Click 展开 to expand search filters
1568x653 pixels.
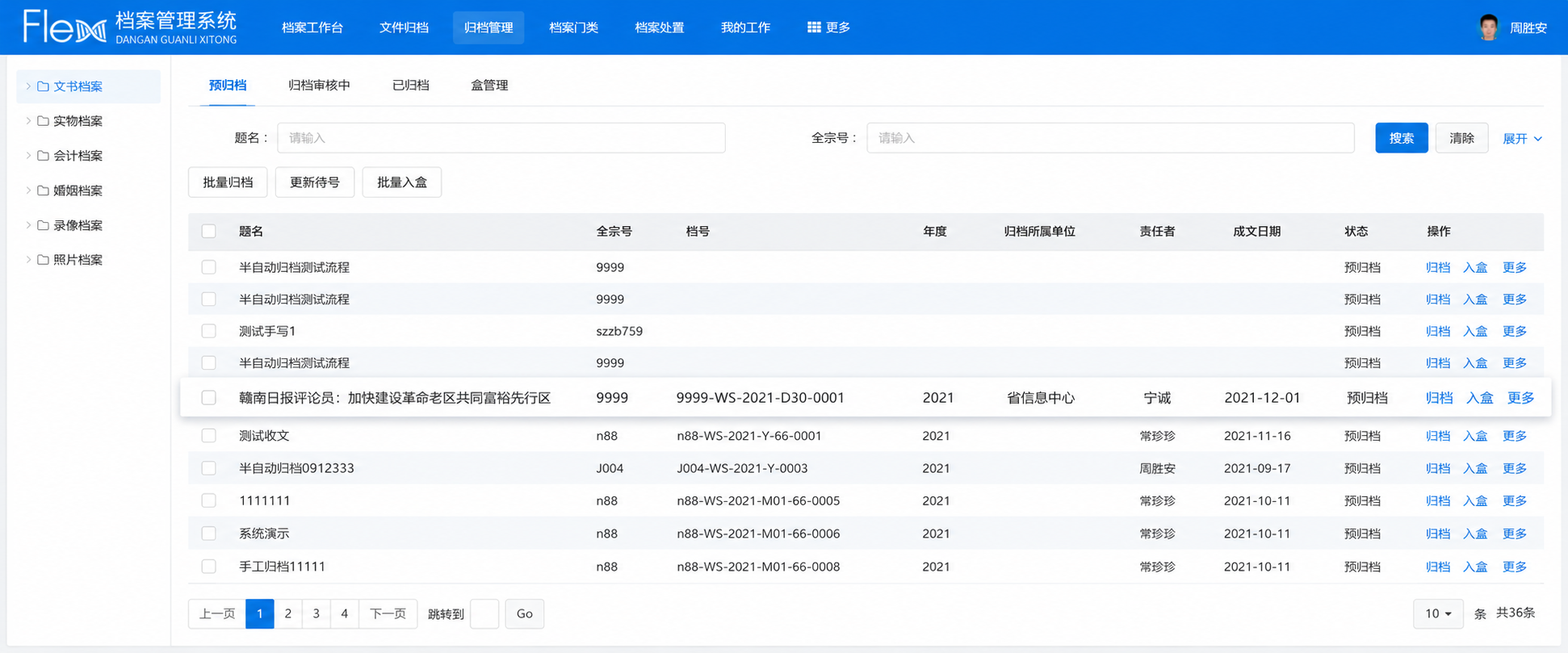coord(1522,139)
